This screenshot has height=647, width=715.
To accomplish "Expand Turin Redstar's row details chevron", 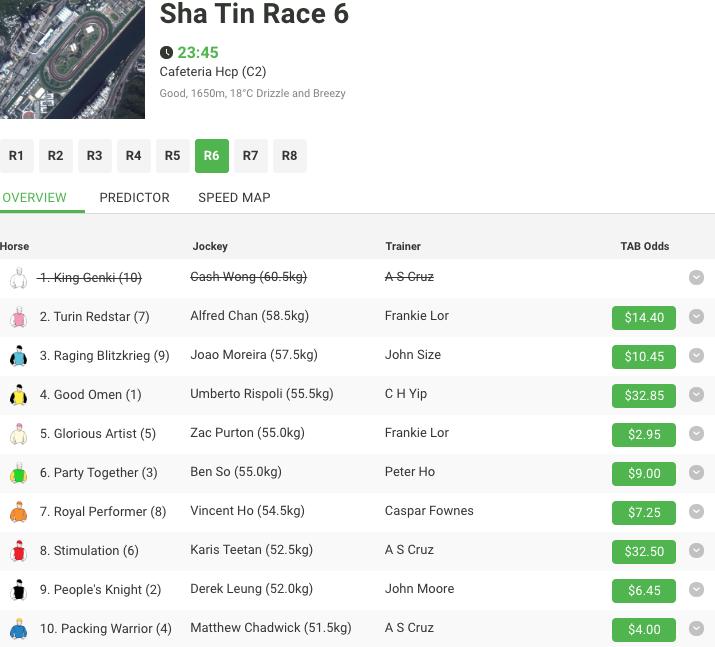I will (697, 317).
